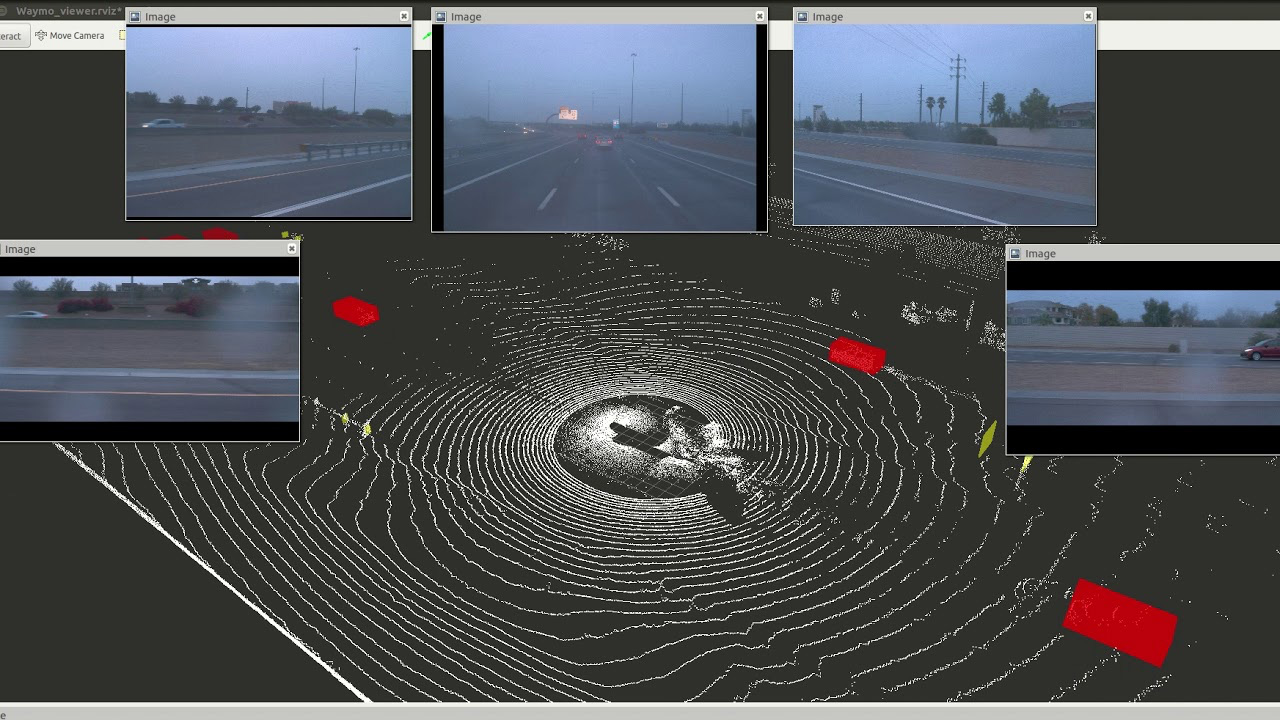This screenshot has height=720, width=1280.
Task: Select the Move Camera tool
Action: click(x=69, y=35)
